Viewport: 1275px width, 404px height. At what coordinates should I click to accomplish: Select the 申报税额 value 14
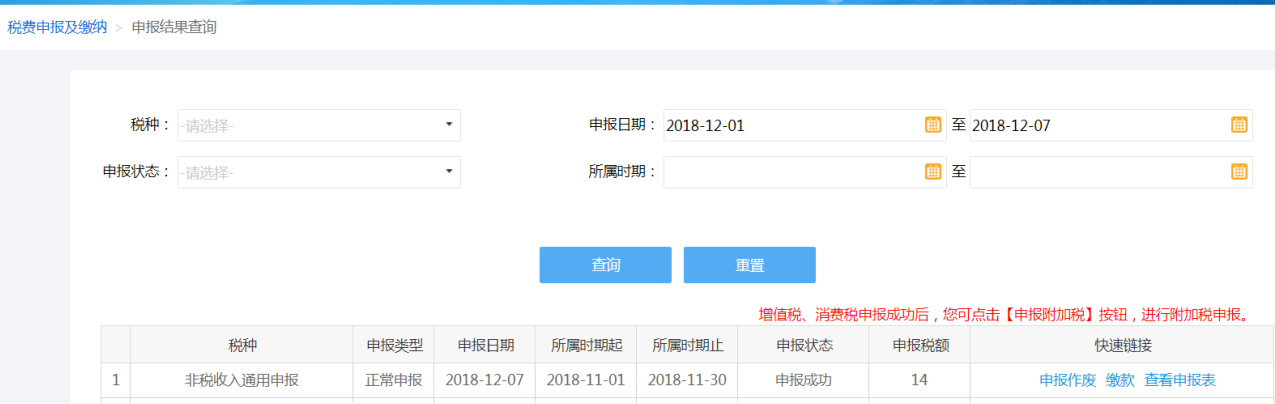click(x=920, y=380)
